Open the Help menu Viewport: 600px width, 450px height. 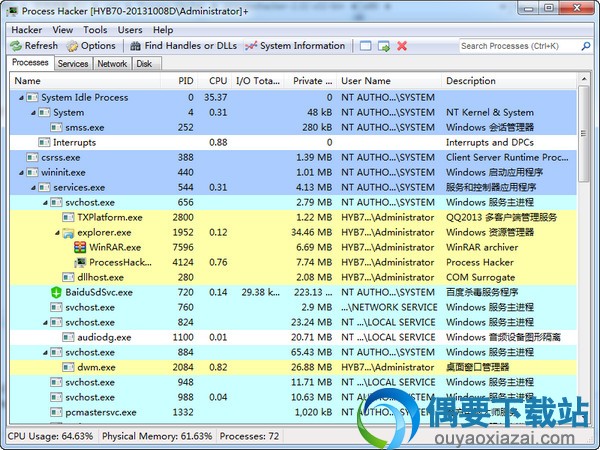pos(163,30)
